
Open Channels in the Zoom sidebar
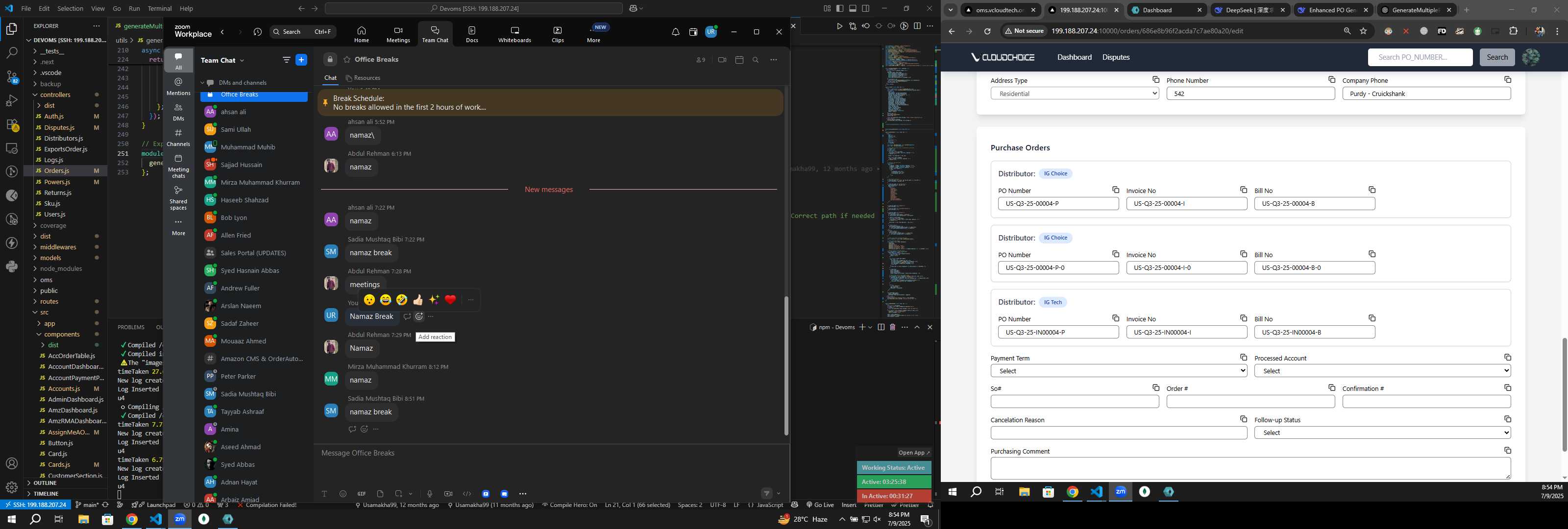(x=178, y=138)
